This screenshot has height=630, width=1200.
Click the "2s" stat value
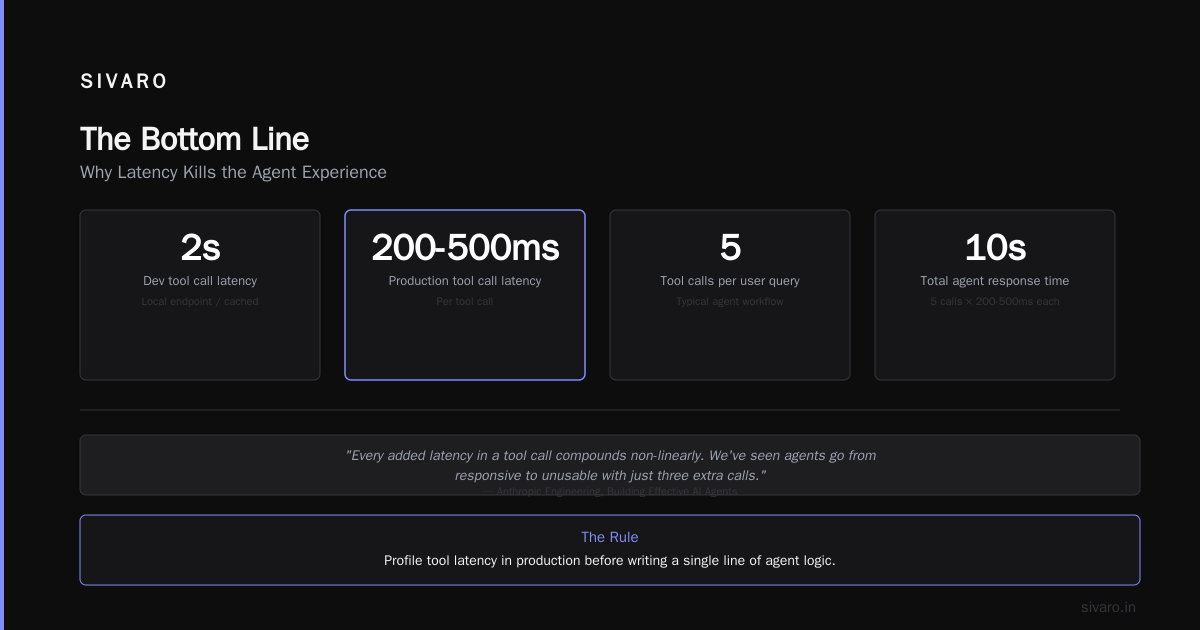coord(200,247)
